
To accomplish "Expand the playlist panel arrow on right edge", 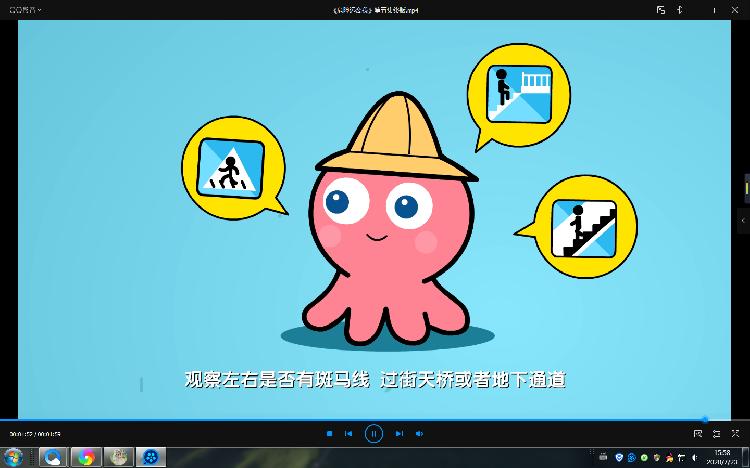I will [743, 221].
